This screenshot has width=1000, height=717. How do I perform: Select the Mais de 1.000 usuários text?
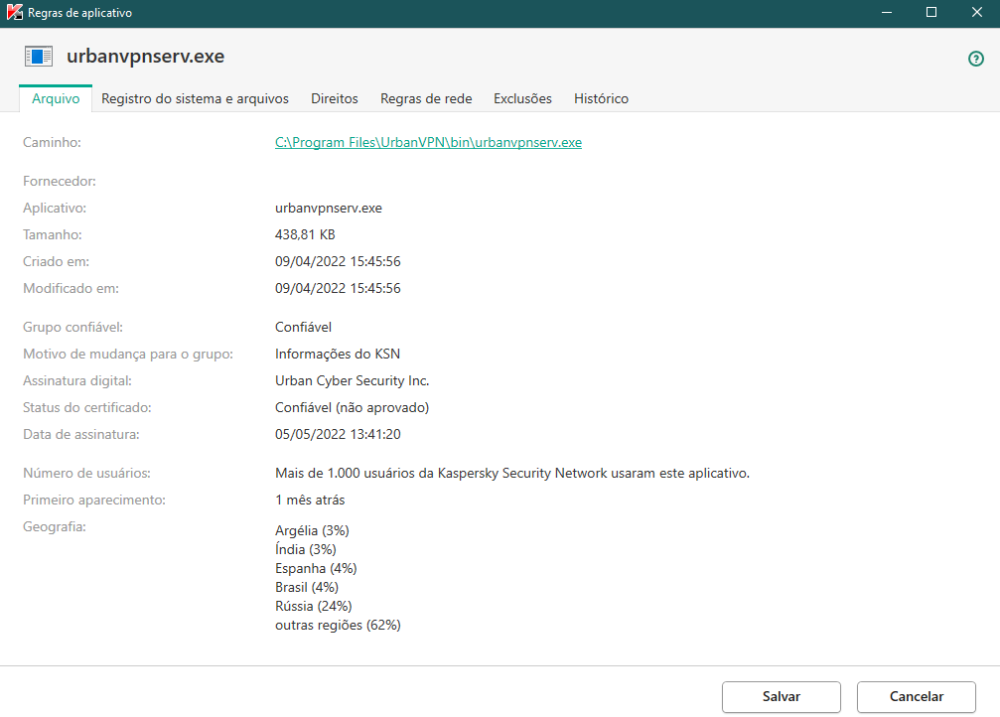pyautogui.click(x=512, y=473)
